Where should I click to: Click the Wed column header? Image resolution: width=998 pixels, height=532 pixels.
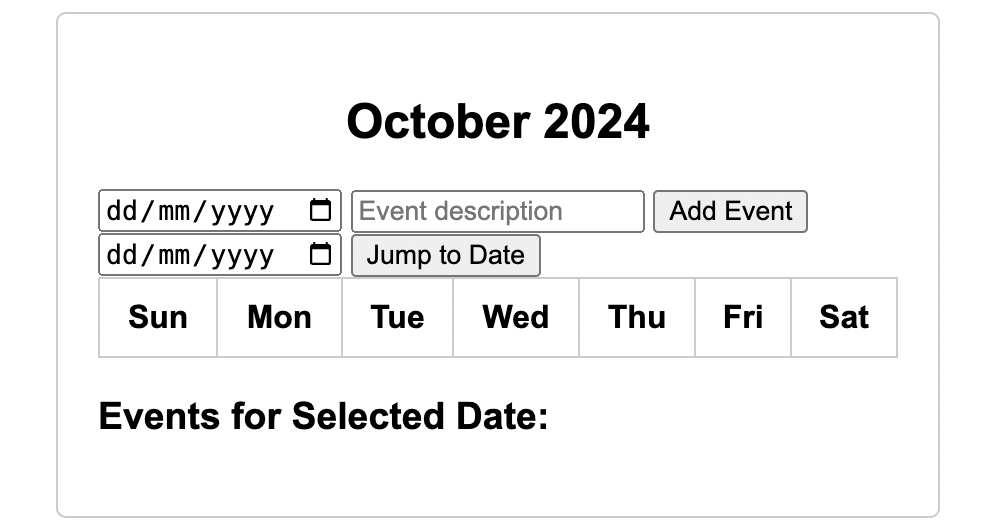[516, 317]
